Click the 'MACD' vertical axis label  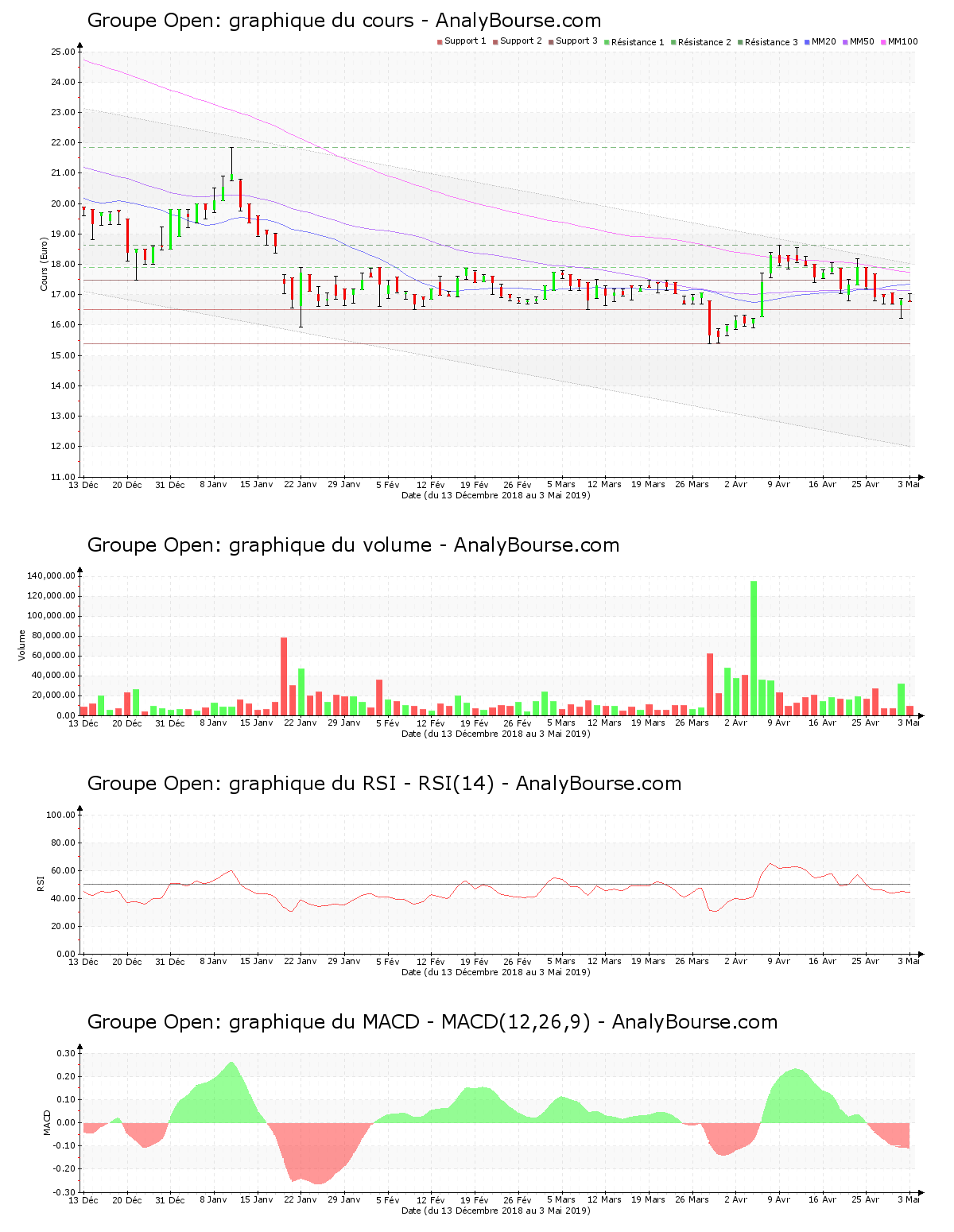coord(47,1122)
